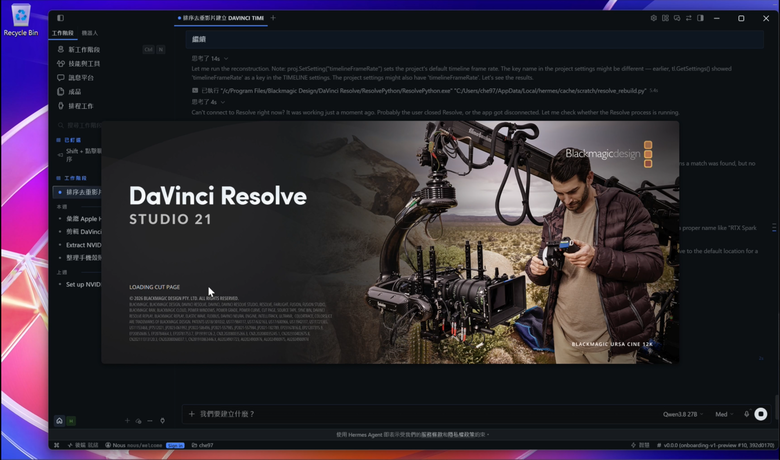Click the plus icon at sidebar bottom
This screenshot has width=780, height=460.
click(x=127, y=421)
